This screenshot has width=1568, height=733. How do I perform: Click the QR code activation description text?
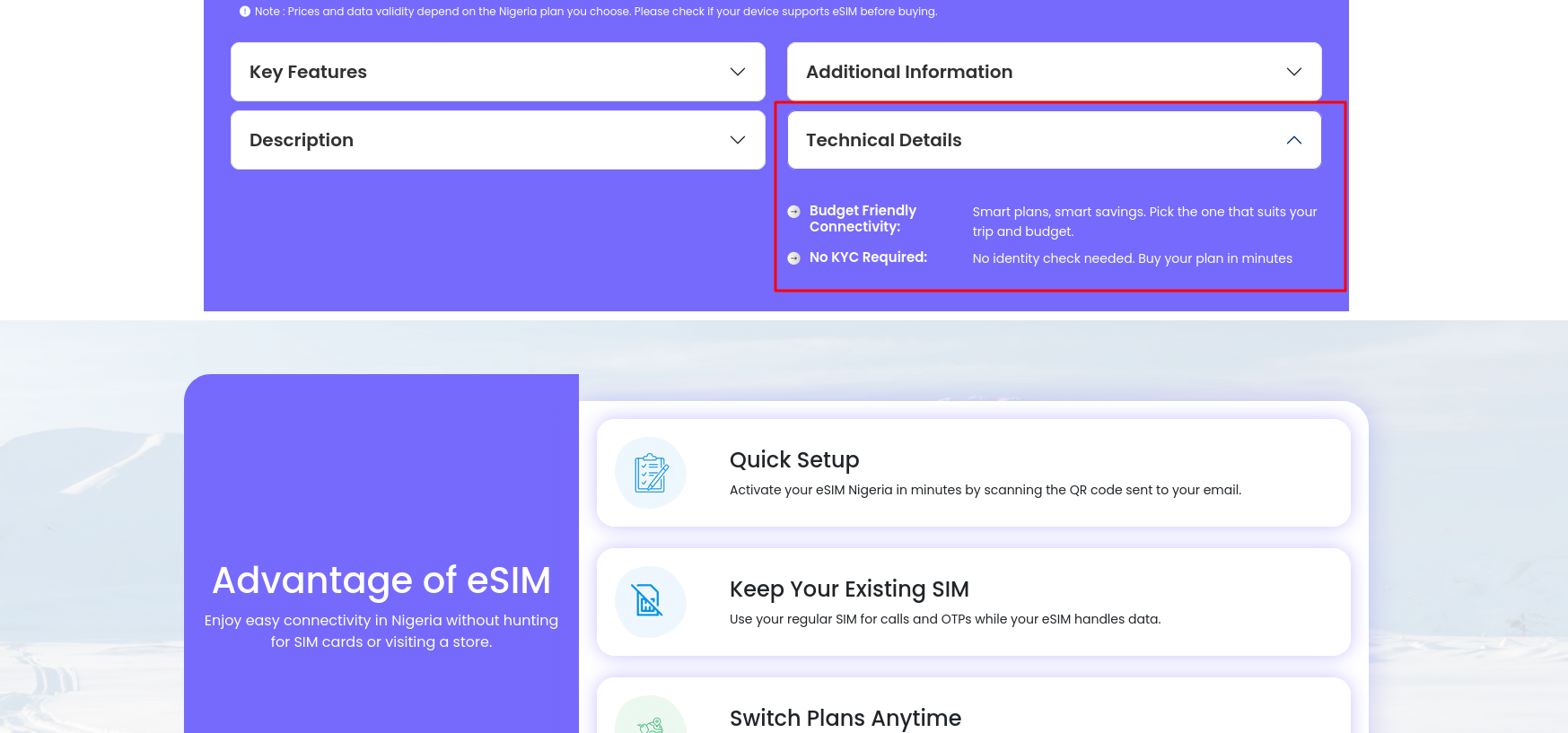pos(985,490)
